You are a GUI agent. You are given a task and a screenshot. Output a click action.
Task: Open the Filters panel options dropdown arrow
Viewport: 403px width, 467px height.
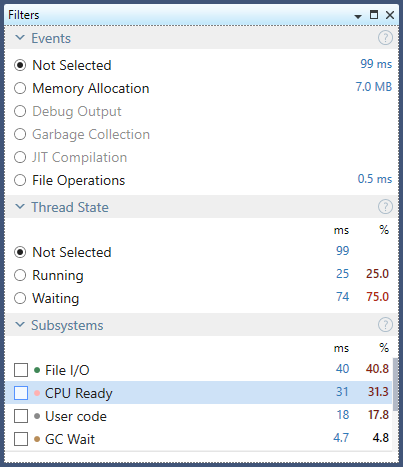pyautogui.click(x=358, y=16)
